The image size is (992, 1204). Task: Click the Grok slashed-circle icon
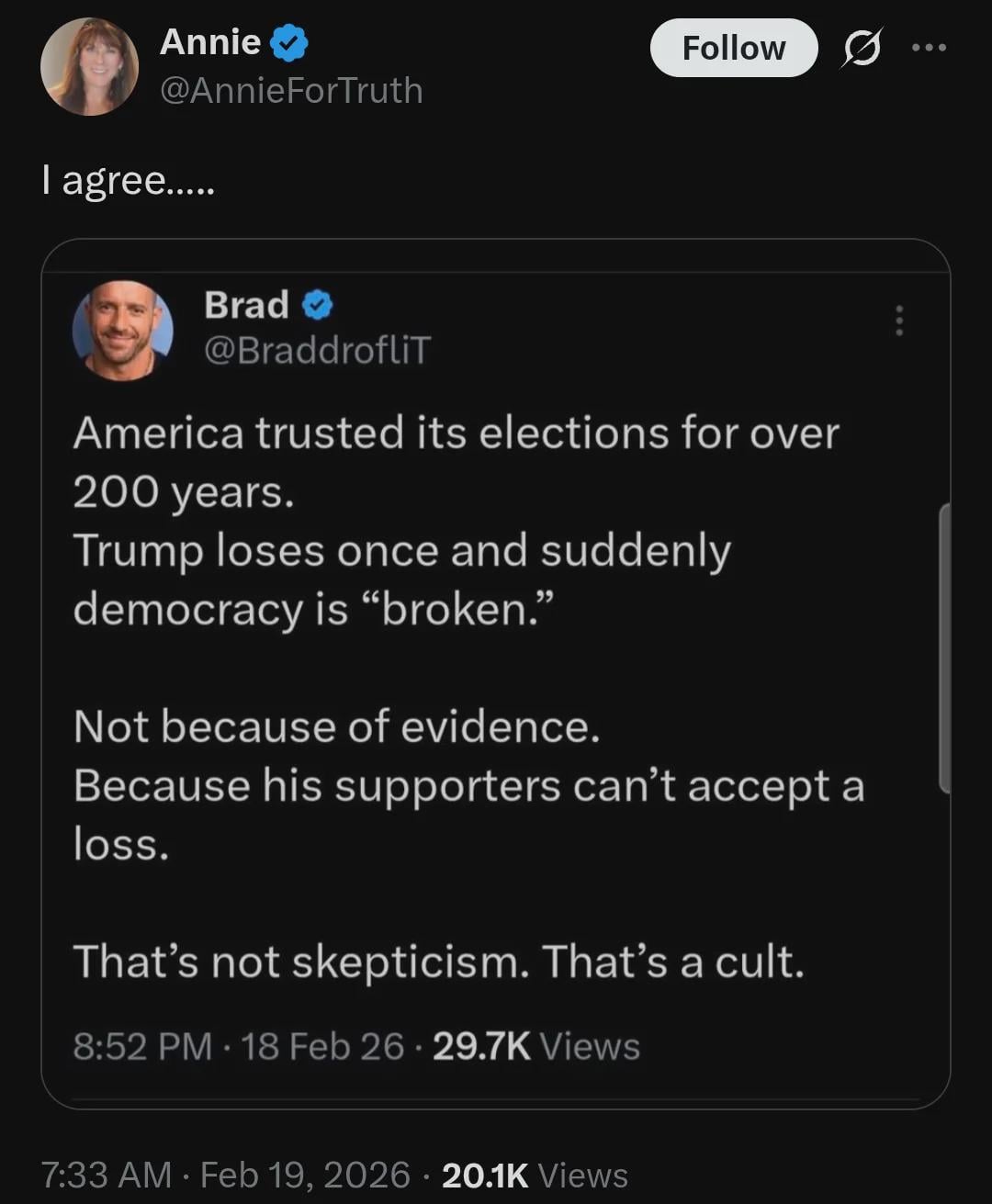pos(862,48)
